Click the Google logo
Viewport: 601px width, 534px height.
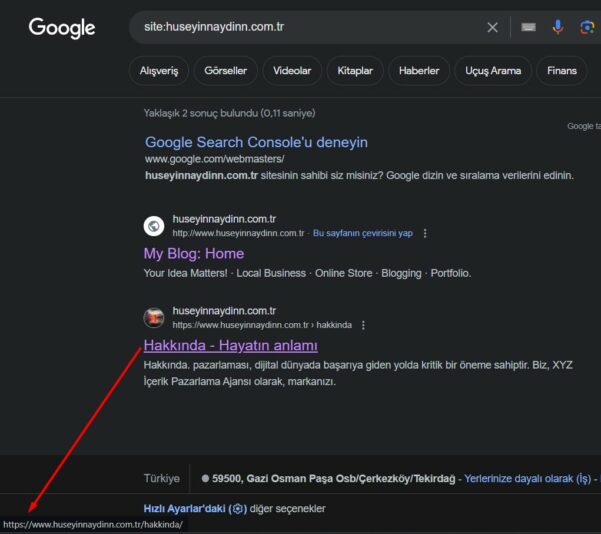(x=62, y=28)
